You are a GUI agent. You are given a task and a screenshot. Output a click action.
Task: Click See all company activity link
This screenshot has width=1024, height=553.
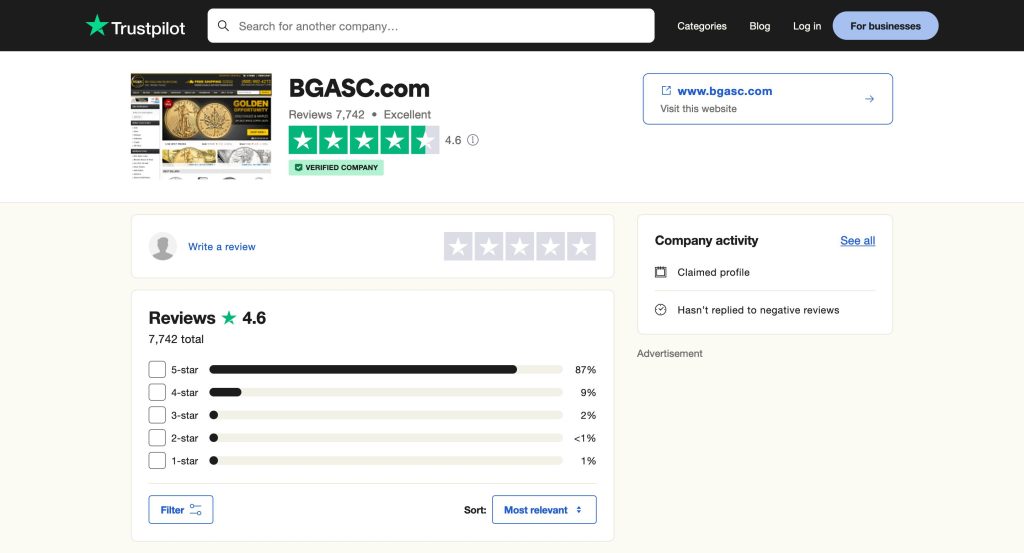click(857, 241)
